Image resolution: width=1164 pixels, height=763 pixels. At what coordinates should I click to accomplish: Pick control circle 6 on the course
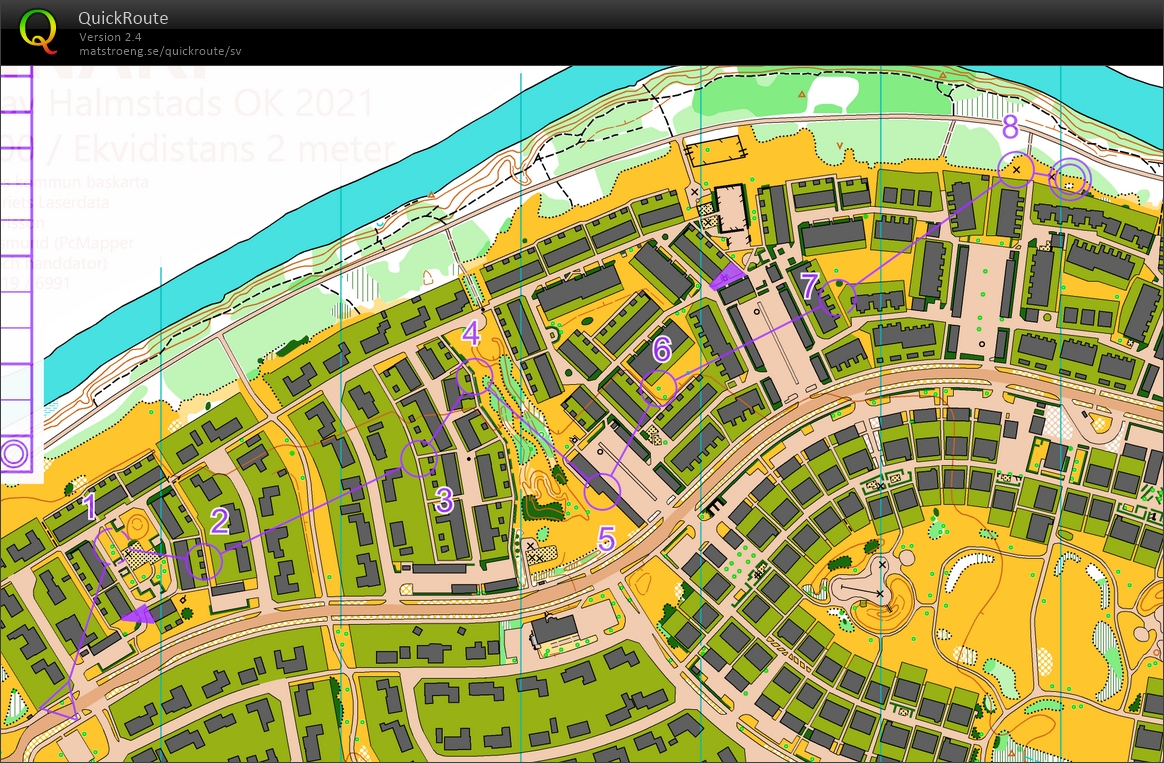pos(658,387)
